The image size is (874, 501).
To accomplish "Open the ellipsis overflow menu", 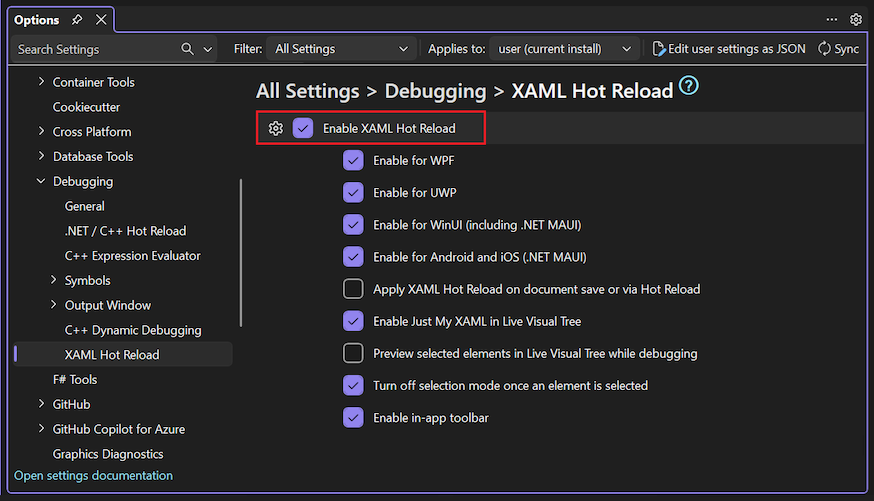I will 832,20.
